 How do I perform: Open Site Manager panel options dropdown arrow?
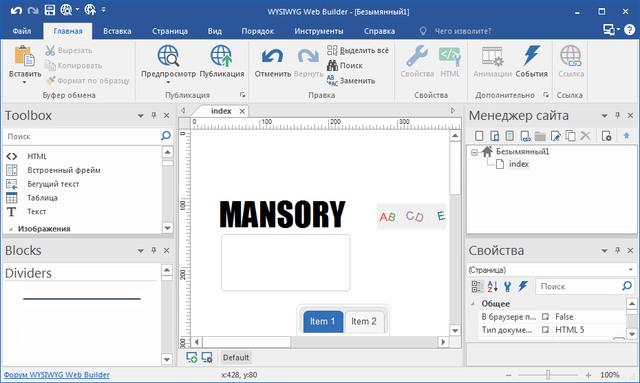[x=604, y=116]
